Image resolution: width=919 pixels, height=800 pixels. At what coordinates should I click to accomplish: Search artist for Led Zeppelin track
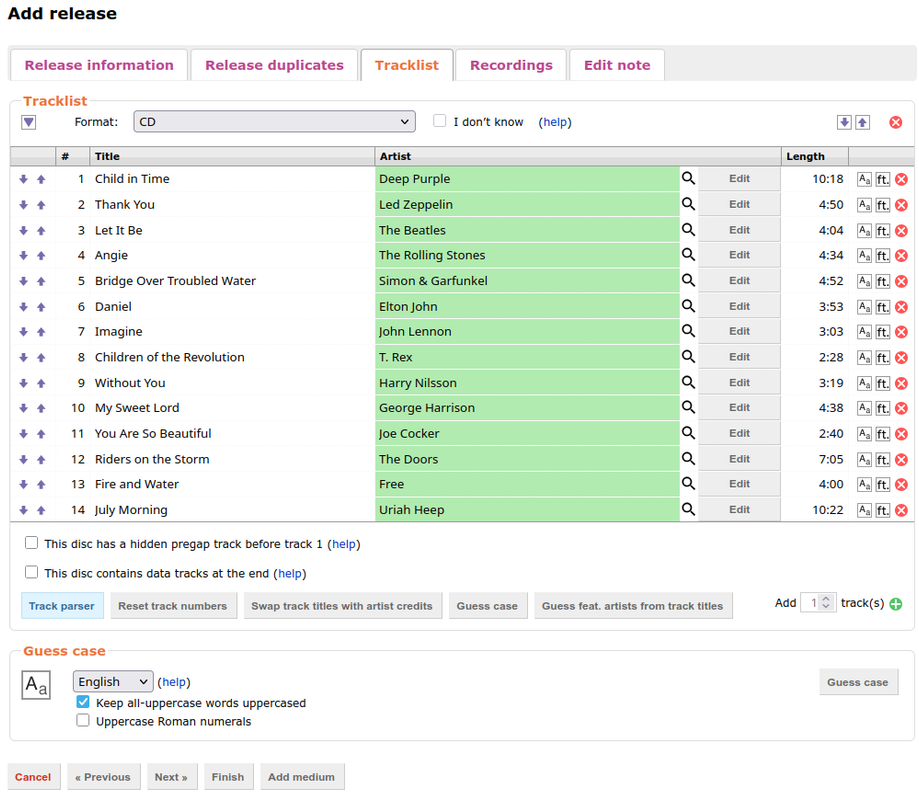(688, 204)
